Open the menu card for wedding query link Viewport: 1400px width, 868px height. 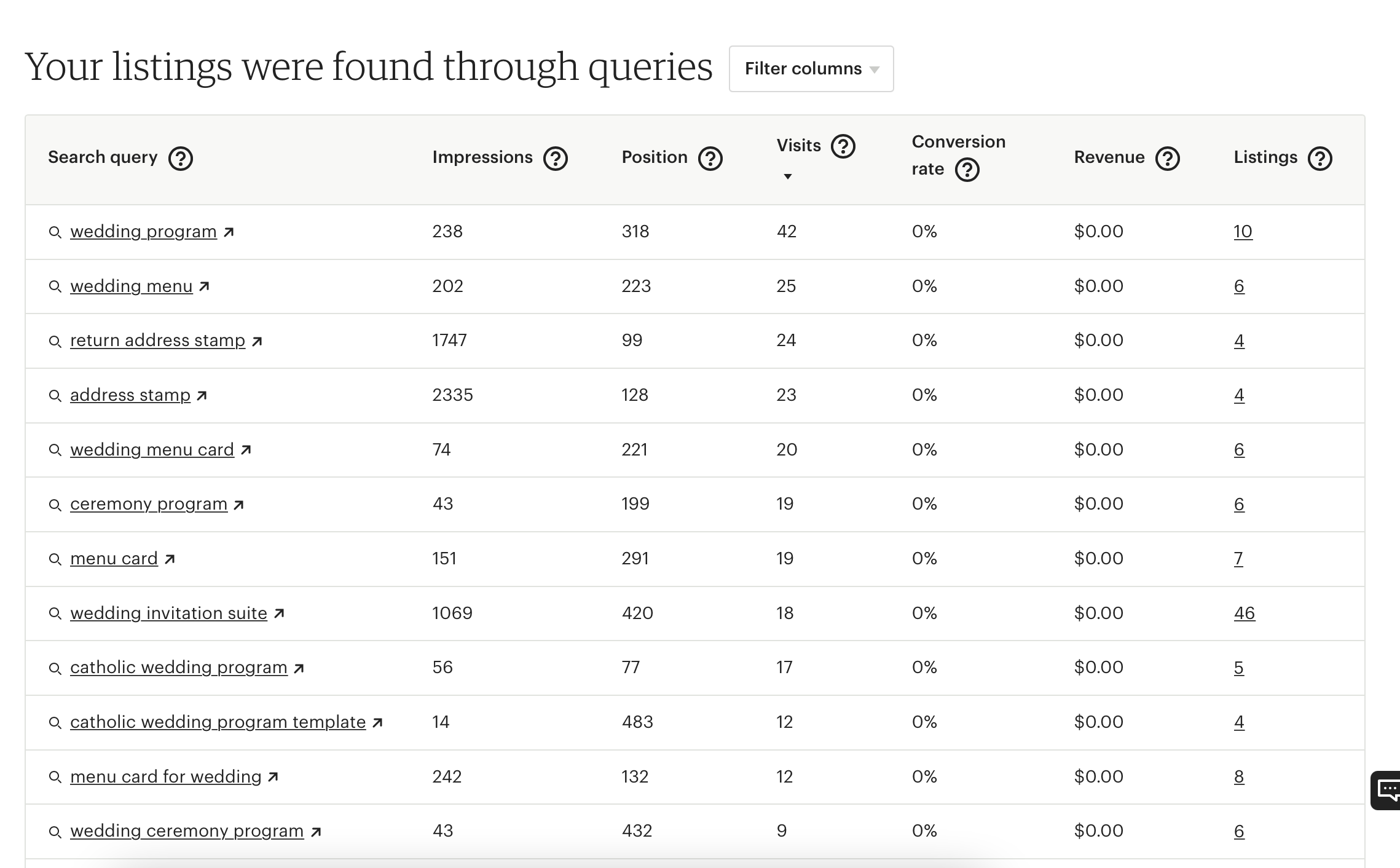point(166,777)
